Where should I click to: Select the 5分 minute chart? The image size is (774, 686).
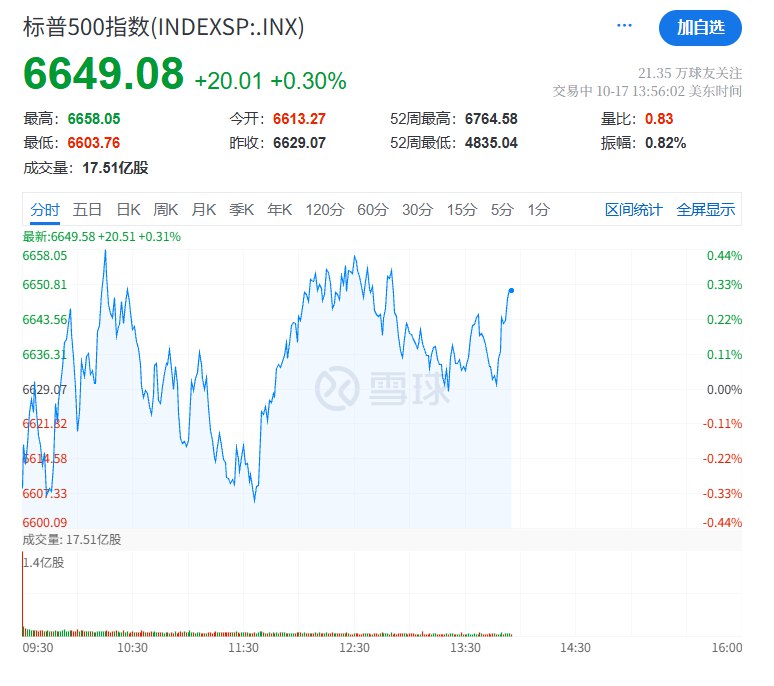click(x=502, y=209)
